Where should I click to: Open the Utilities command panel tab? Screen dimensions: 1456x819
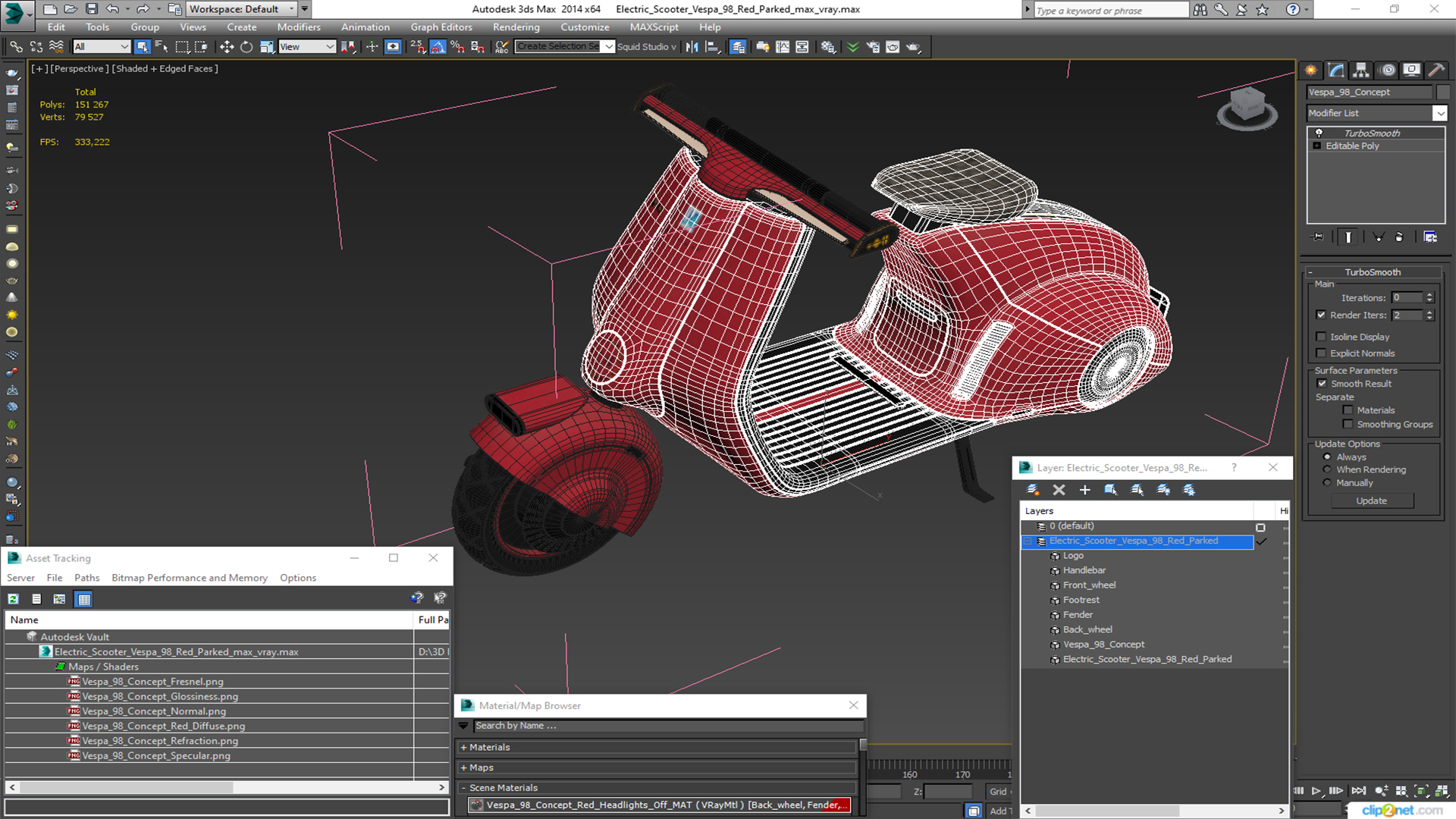(1436, 71)
